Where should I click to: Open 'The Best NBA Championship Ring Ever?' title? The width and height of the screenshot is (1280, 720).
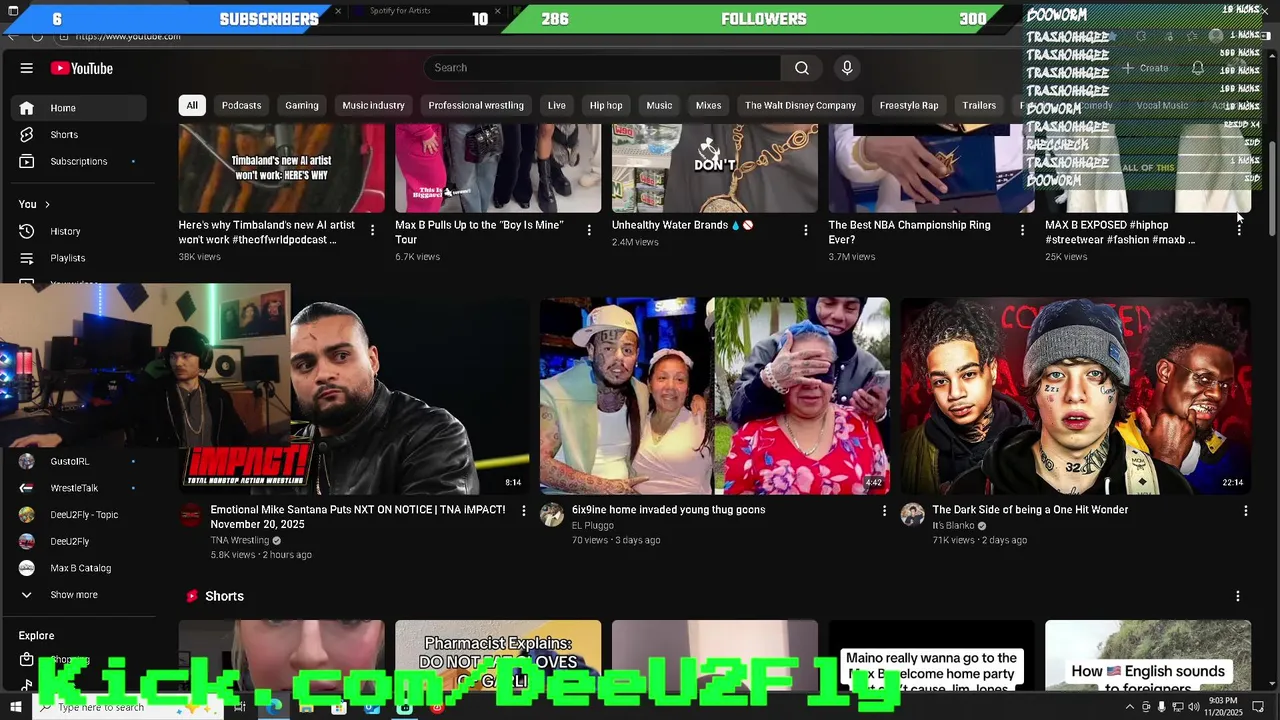pos(910,232)
